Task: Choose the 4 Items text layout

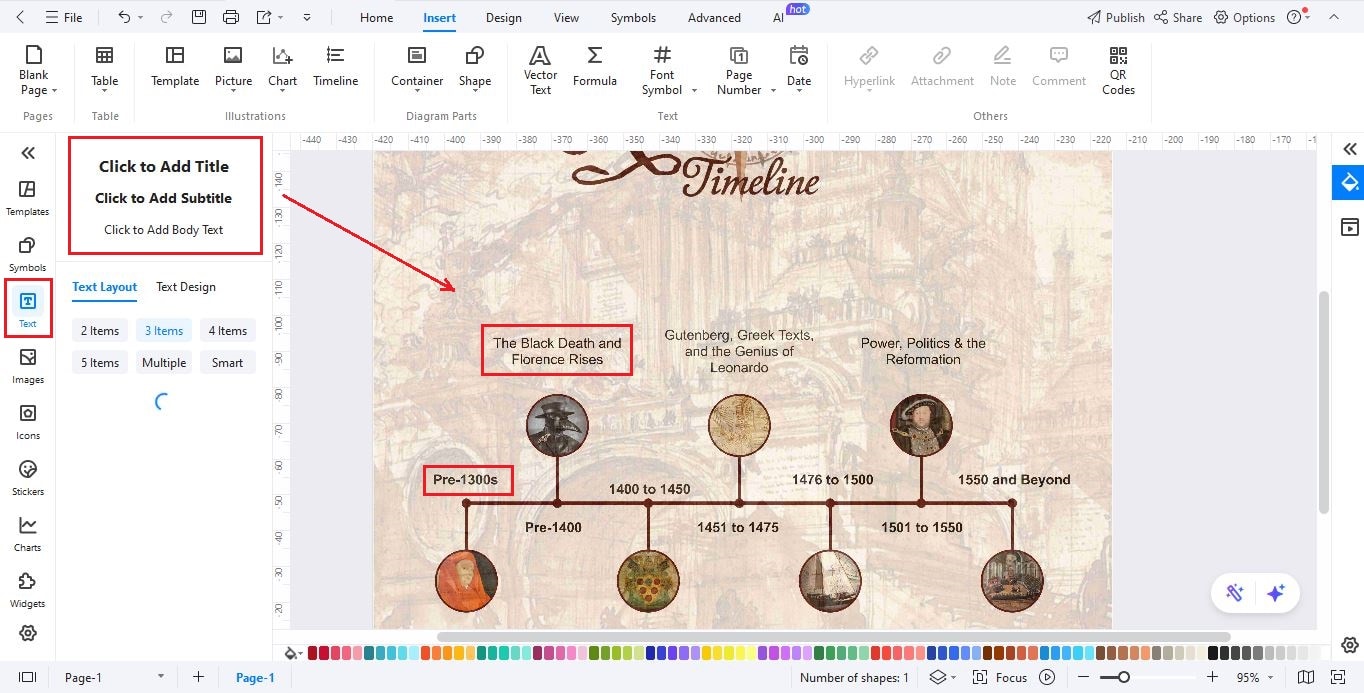Action: point(228,331)
